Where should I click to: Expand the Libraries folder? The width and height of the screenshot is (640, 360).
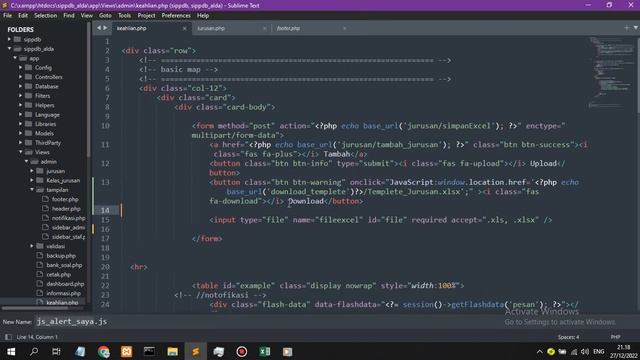tap(21, 124)
